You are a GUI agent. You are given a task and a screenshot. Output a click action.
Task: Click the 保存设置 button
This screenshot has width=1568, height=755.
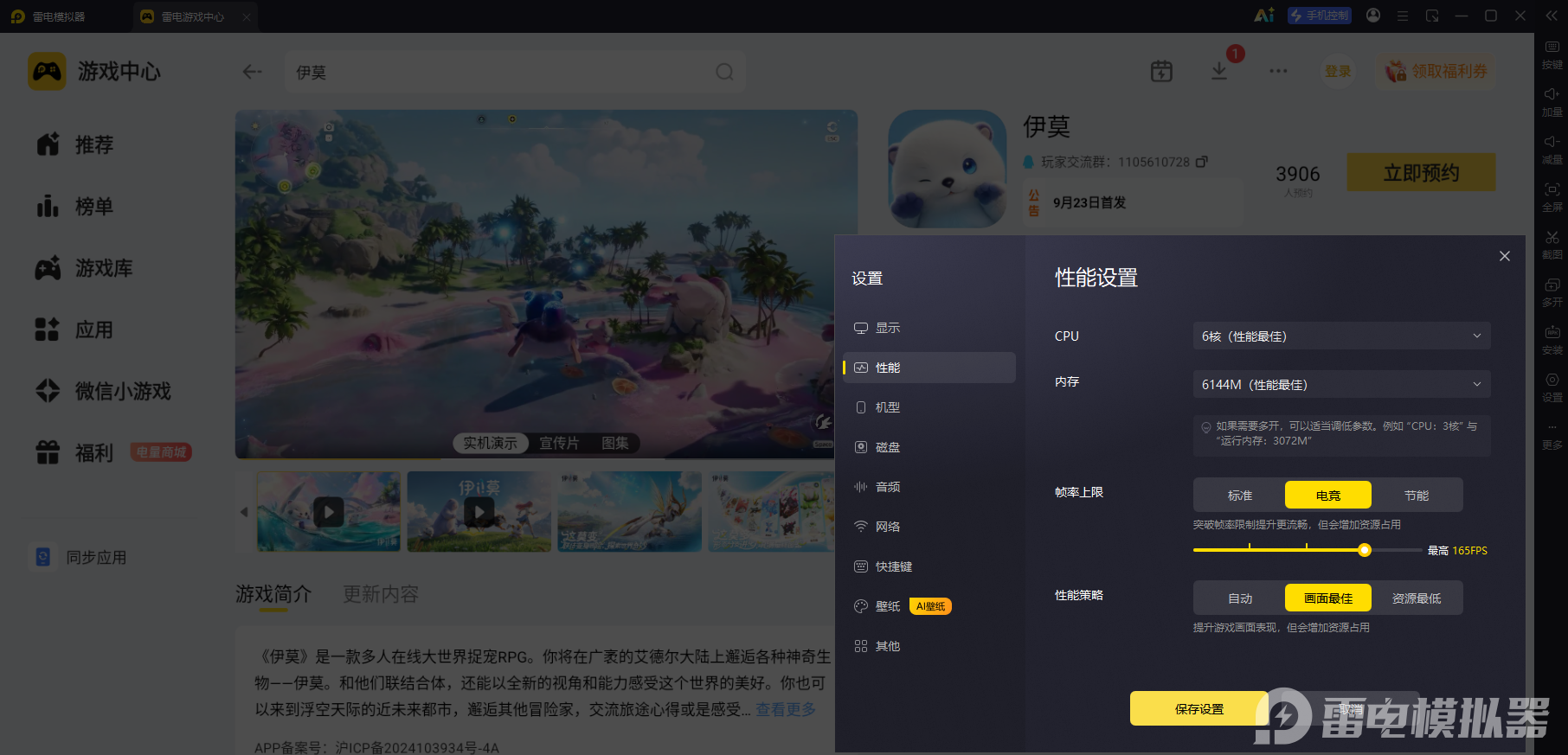[x=1199, y=708]
